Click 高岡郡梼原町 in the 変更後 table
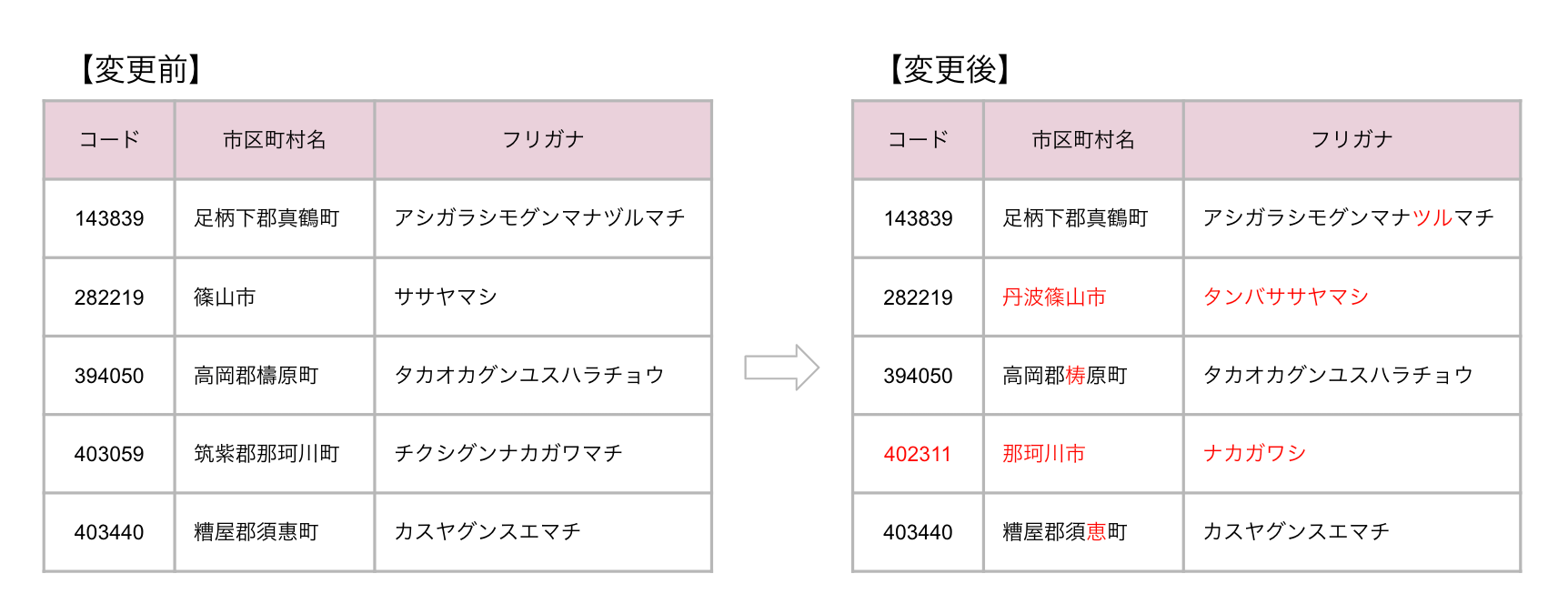Image resolution: width=1568 pixels, height=604 pixels. (1064, 376)
